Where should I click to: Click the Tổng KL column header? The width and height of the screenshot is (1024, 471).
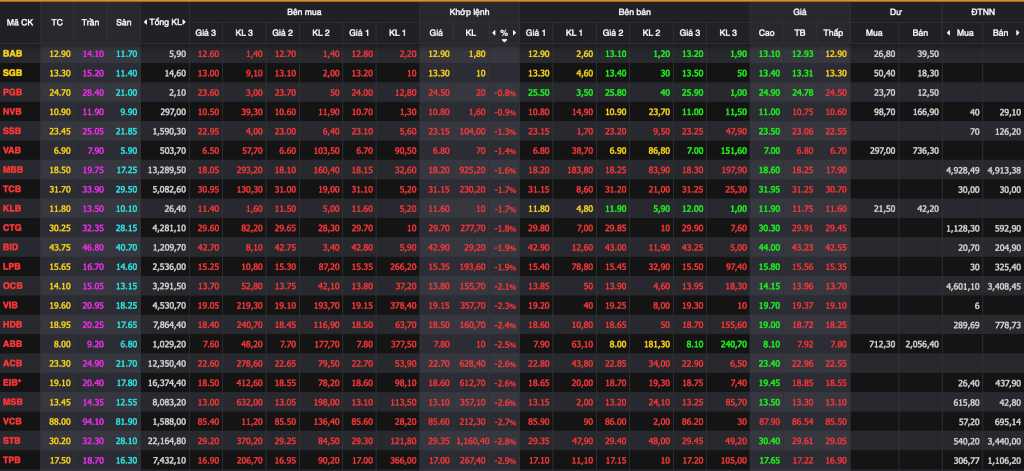point(166,22)
